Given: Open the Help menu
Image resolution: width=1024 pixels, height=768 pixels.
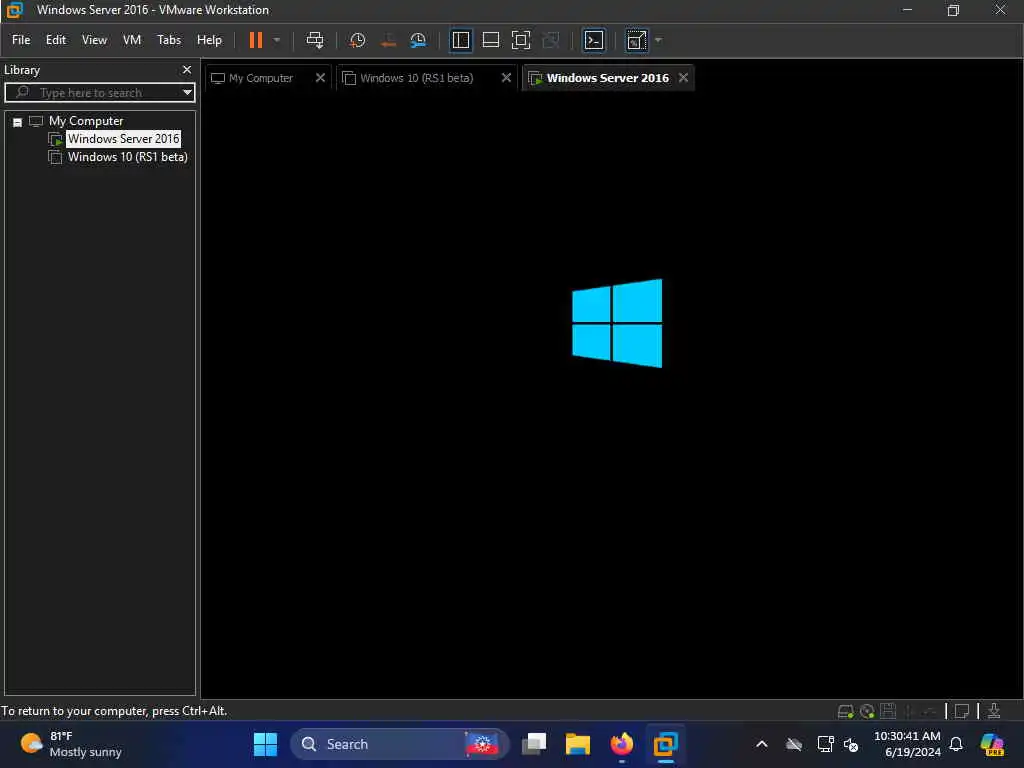Looking at the screenshot, I should tap(209, 40).
